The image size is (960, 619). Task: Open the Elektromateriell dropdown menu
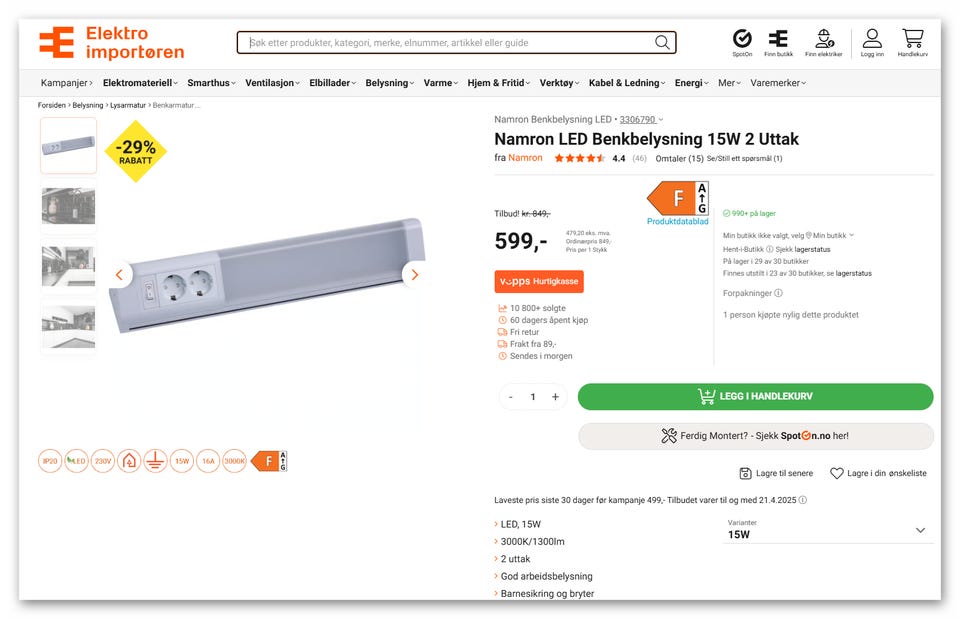140,83
